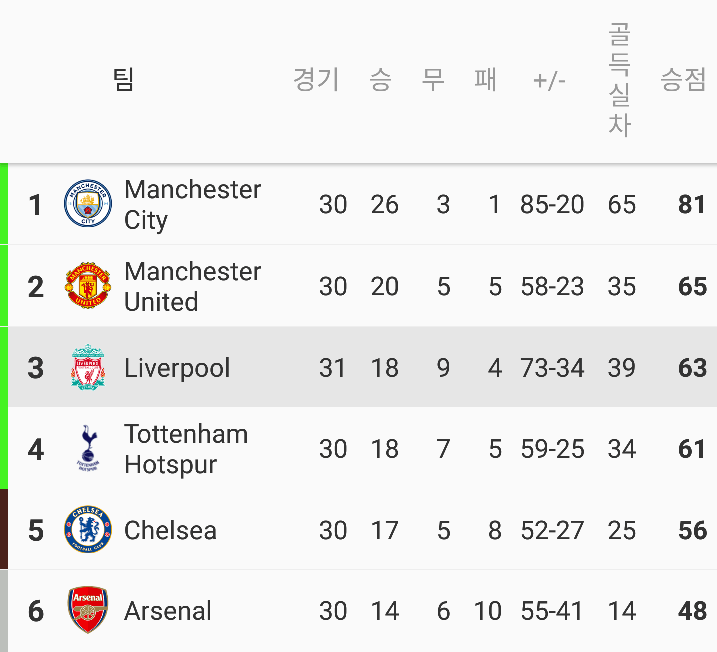Click Liverpool's 73-34 goals score
The image size is (717, 652).
552,368
